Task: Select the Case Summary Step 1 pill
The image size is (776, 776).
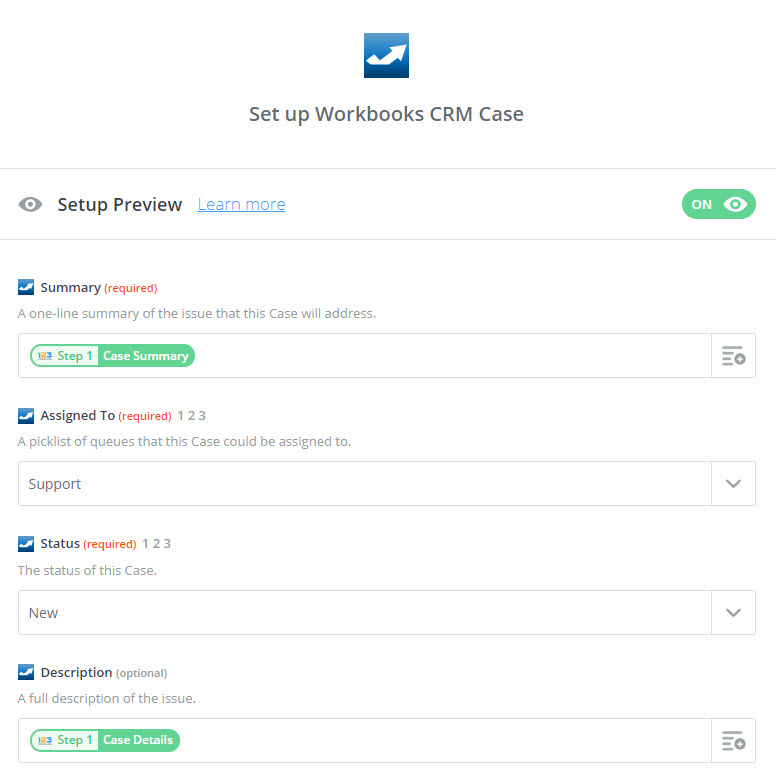Action: click(x=112, y=356)
